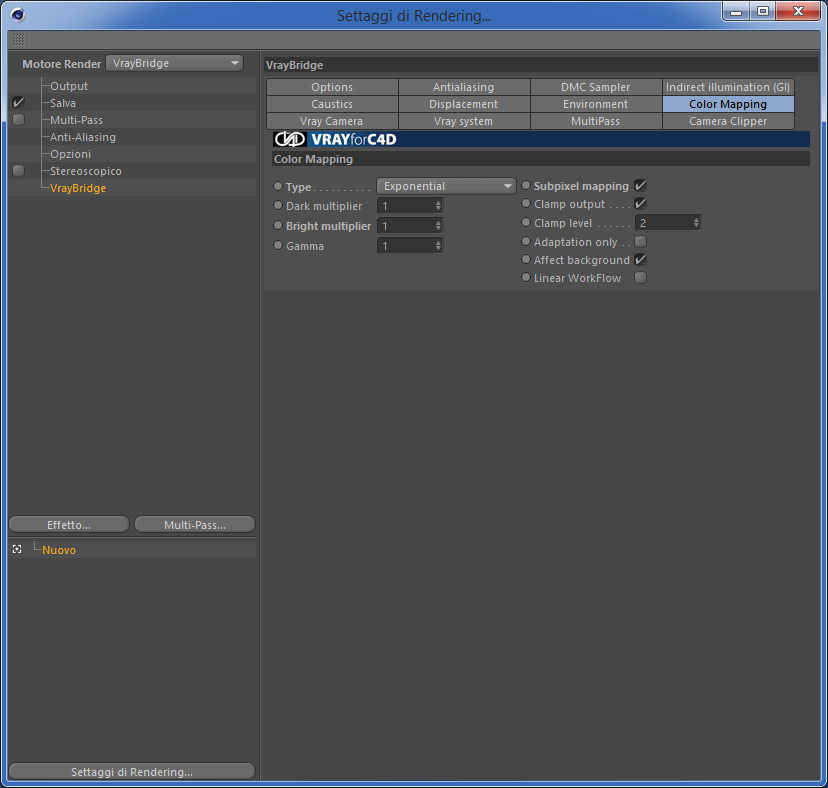Viewport: 828px width, 788px height.
Task: Switch to the Options tab
Action: (332, 87)
